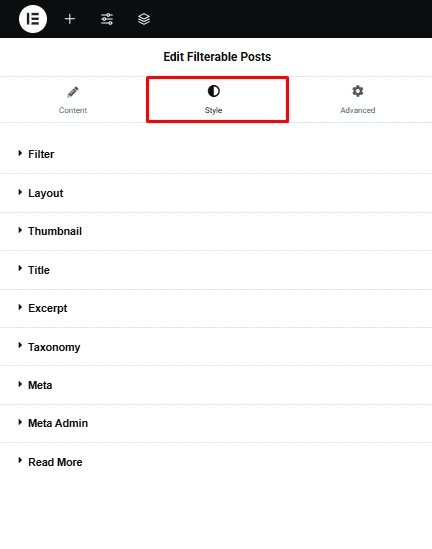The height and width of the screenshot is (549, 432).
Task: Open the structure layers icon
Action: (x=144, y=19)
